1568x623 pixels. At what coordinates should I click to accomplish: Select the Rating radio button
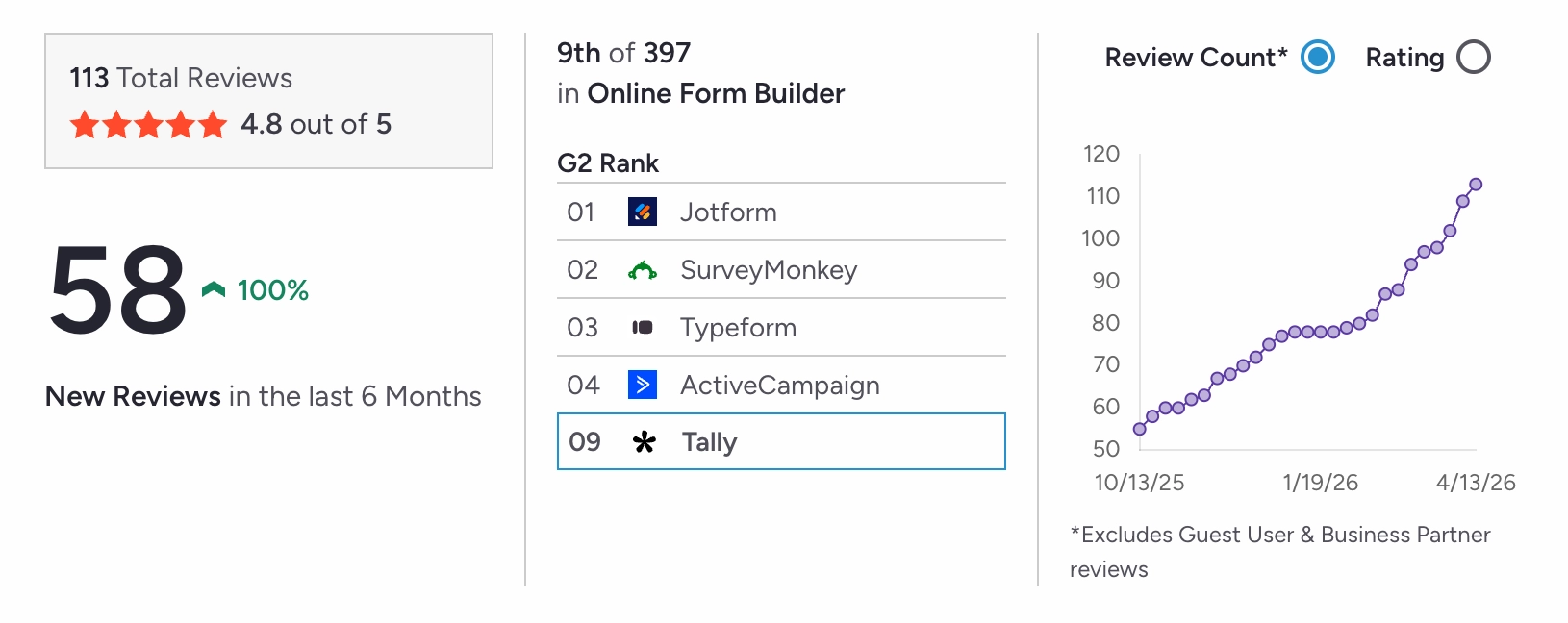coord(1473,58)
